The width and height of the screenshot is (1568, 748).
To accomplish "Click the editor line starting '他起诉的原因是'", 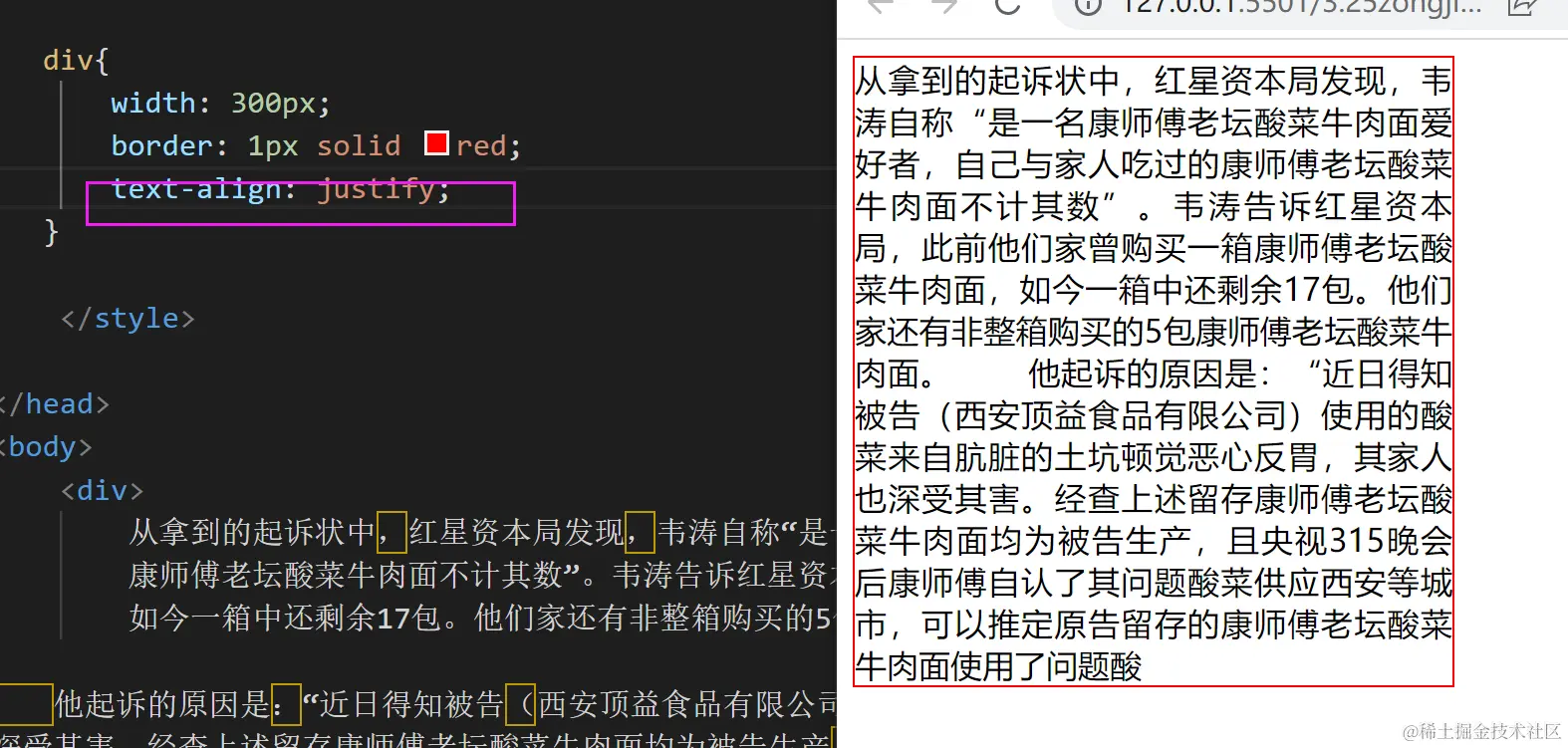I will pyautogui.click(x=445, y=705).
